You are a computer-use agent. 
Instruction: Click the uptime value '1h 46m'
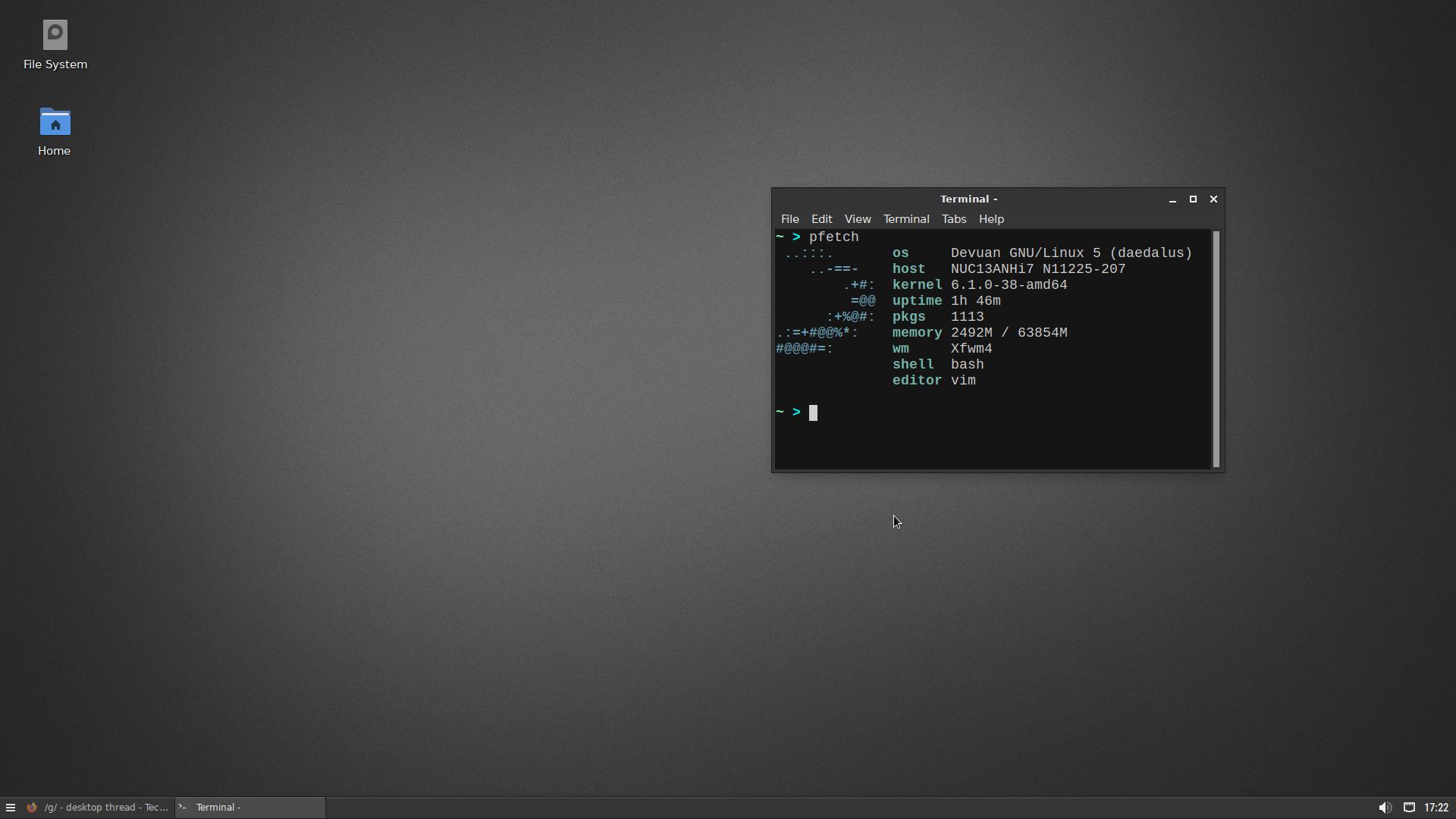[975, 301]
